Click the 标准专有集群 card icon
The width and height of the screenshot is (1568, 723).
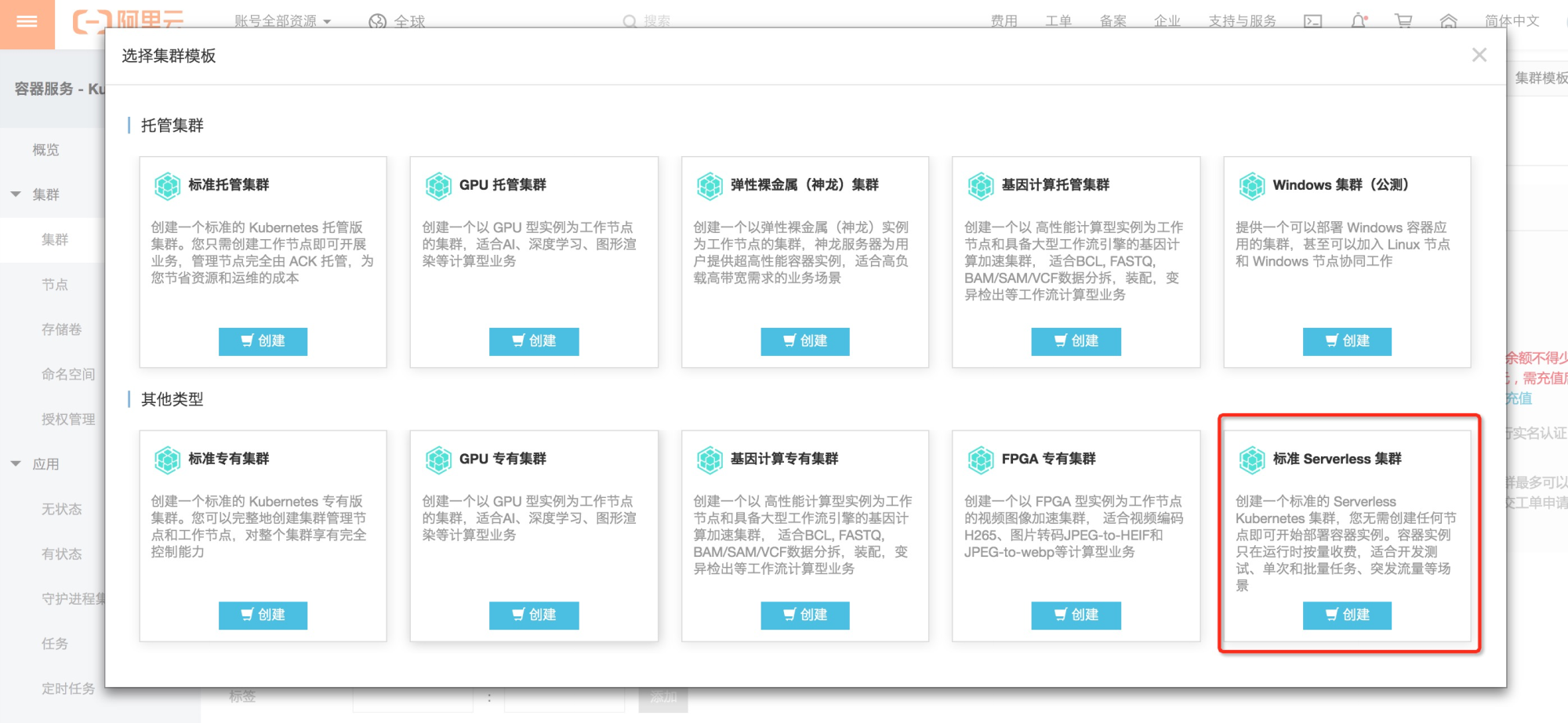point(167,460)
